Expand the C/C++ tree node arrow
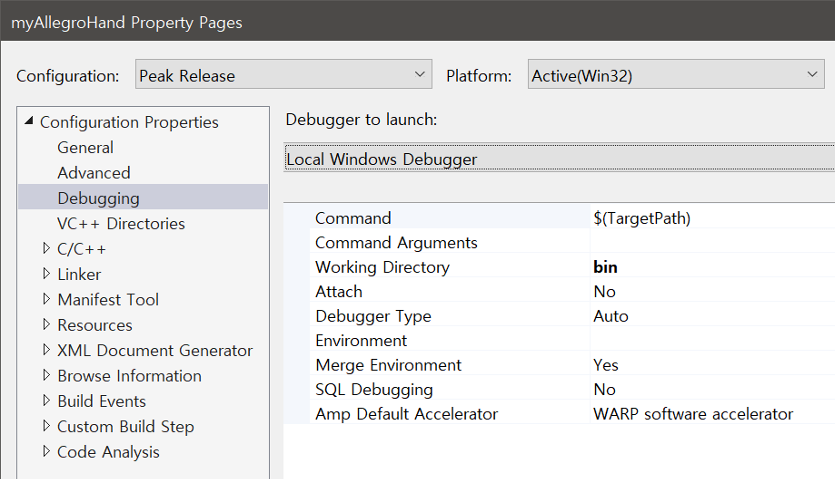 [46, 248]
